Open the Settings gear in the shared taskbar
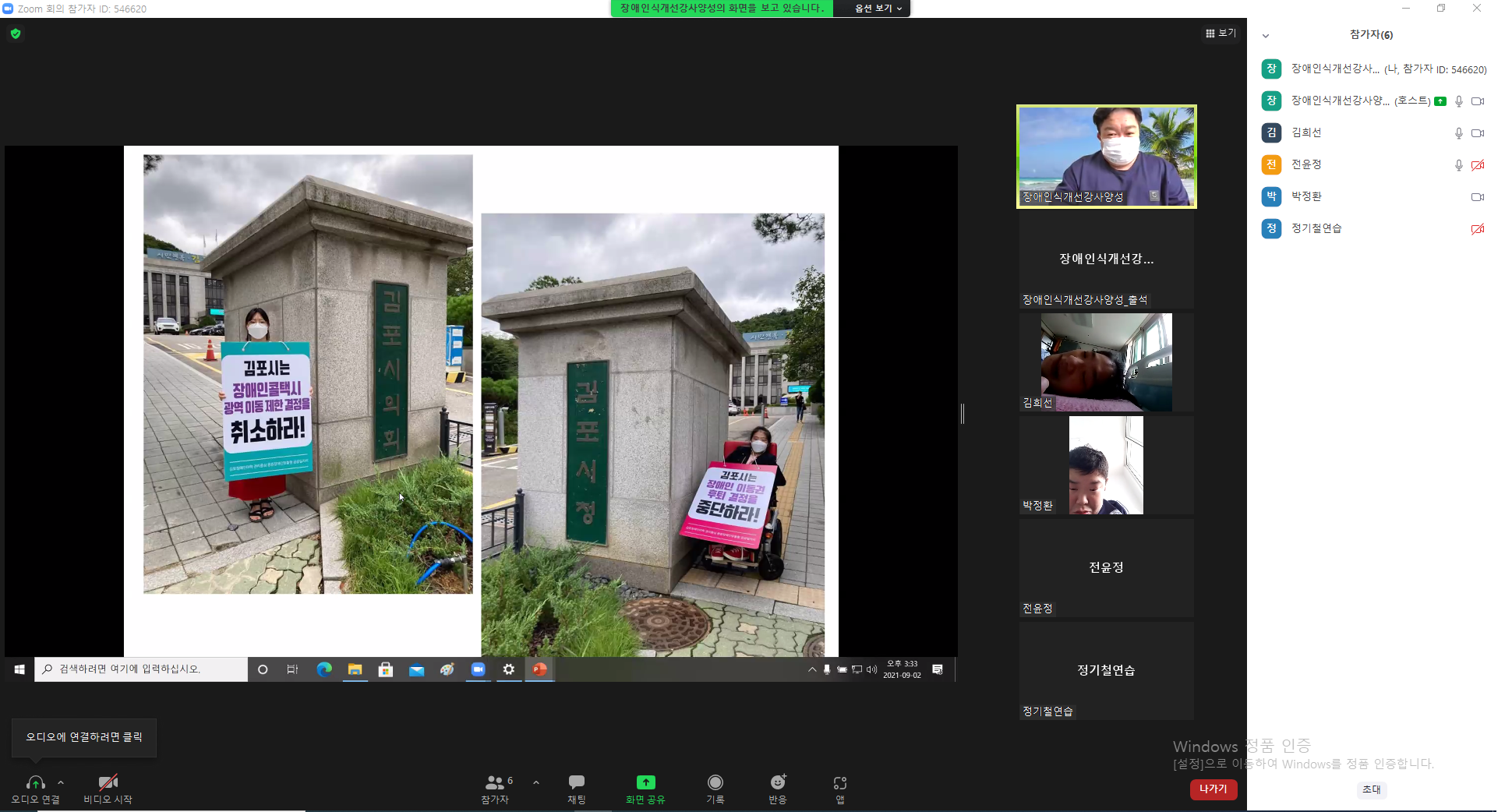 [x=509, y=669]
